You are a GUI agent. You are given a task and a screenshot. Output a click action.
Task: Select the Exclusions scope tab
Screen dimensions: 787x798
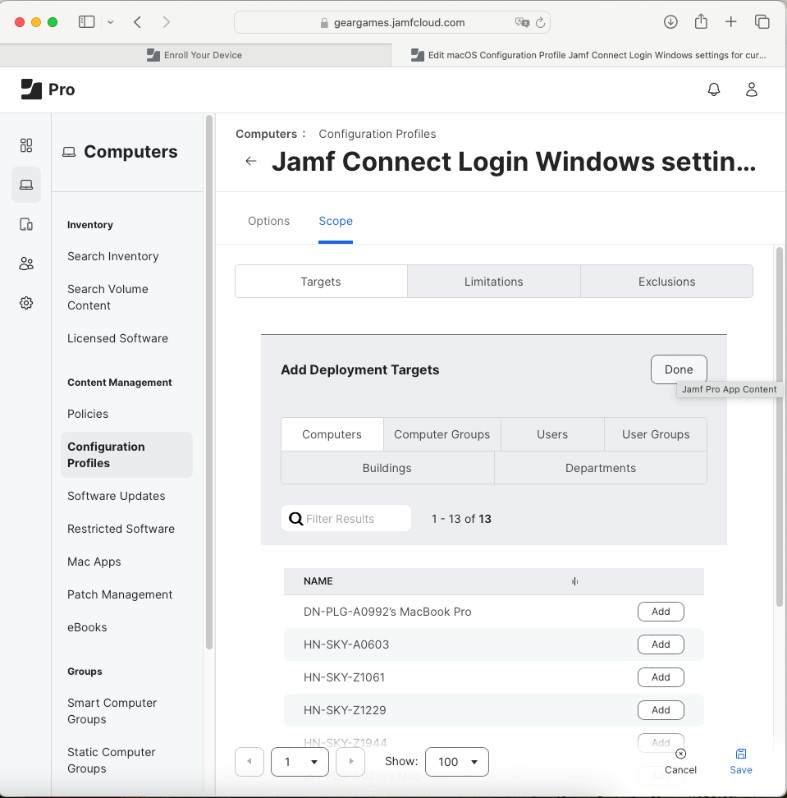click(666, 282)
